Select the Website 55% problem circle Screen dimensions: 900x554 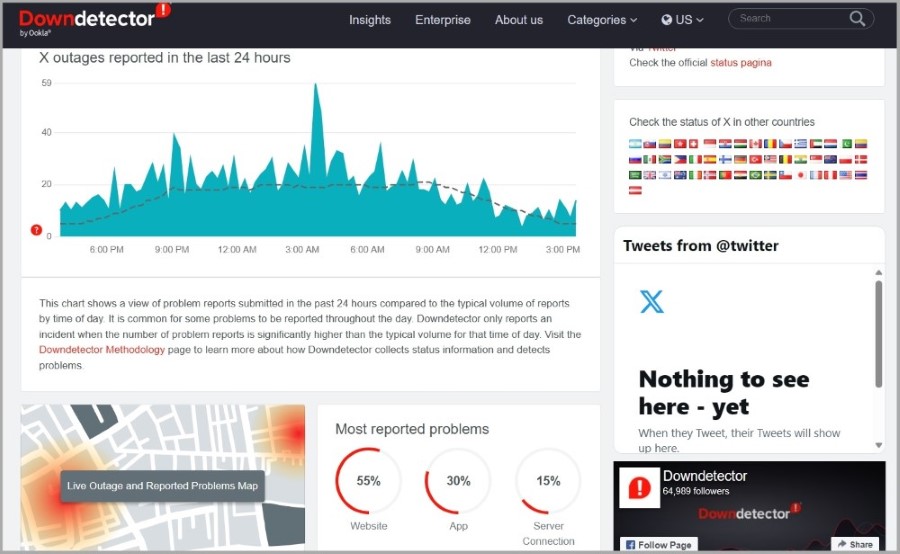coord(368,481)
